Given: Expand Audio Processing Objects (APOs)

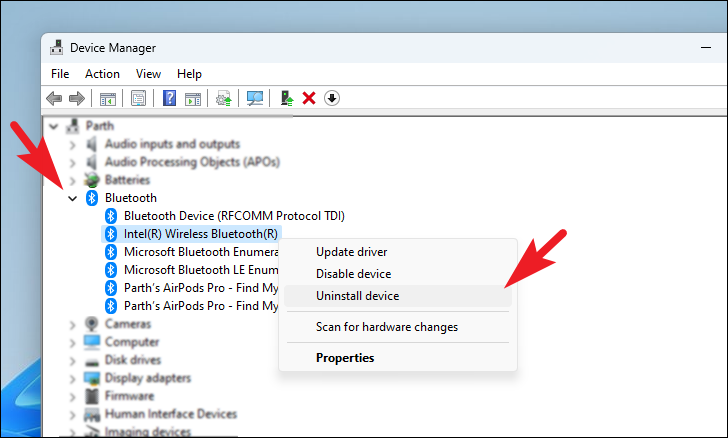Looking at the screenshot, I should coord(72,163).
